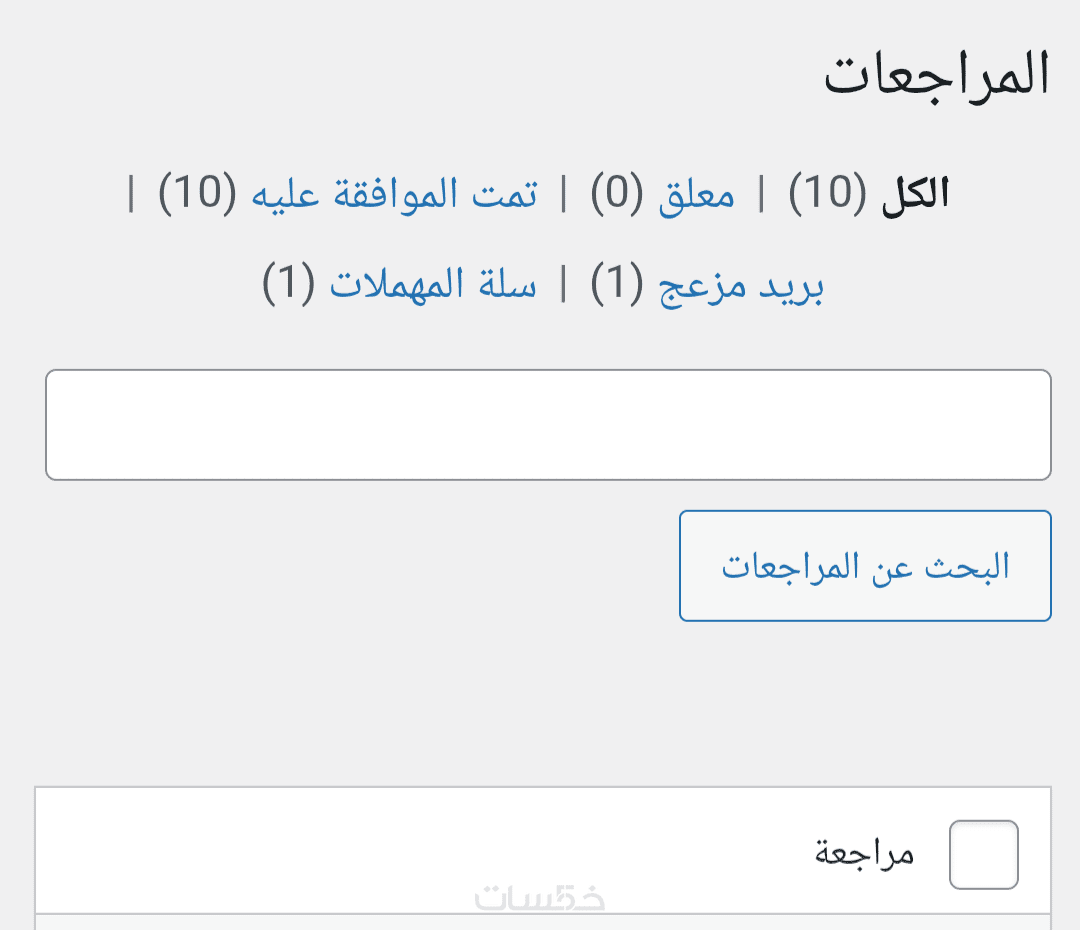
Task: Click the (10) count beside تمت الموافقة عليه
Action: [197, 194]
